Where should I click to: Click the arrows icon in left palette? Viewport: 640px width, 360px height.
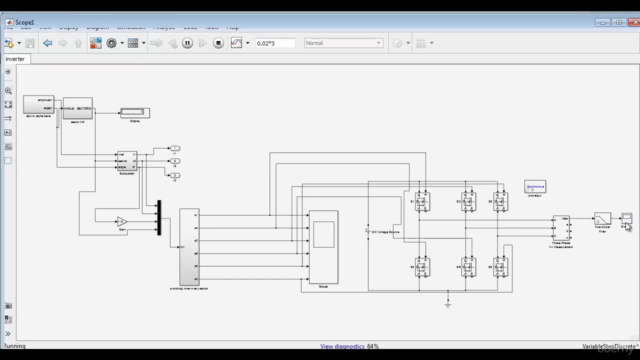point(8,118)
